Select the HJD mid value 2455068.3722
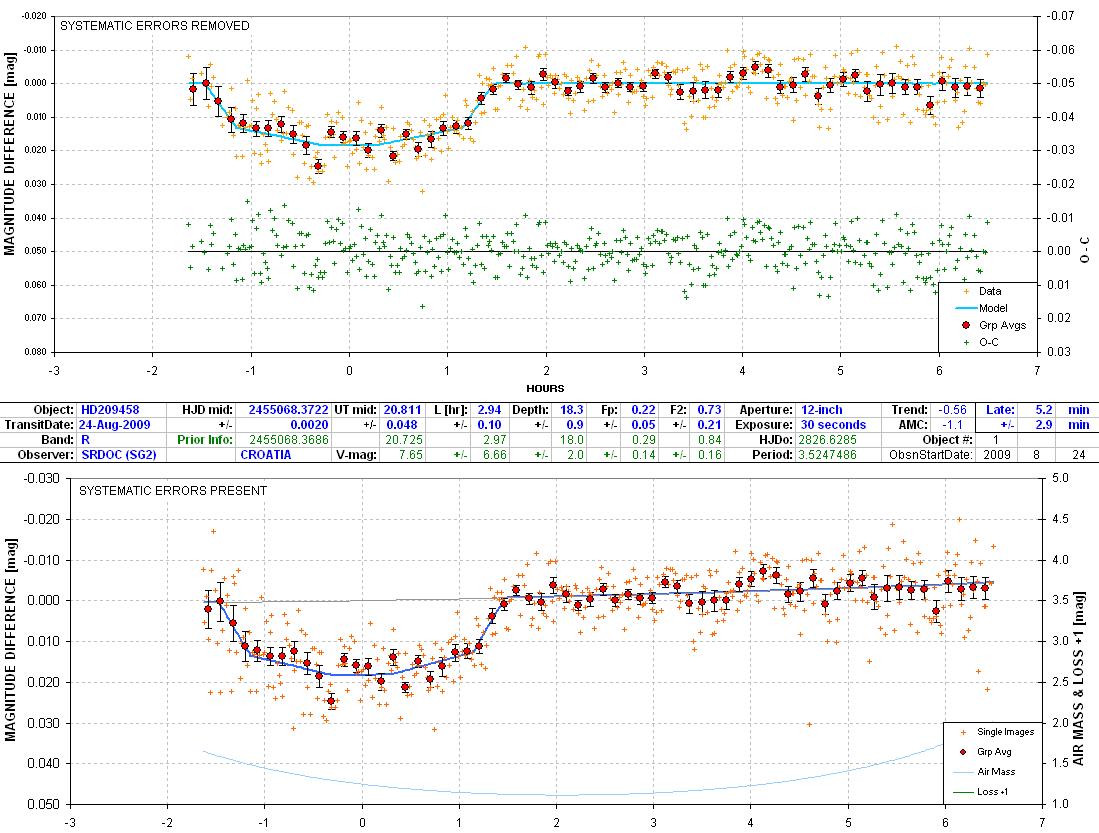This screenshot has height=833, width=1099. [x=288, y=409]
